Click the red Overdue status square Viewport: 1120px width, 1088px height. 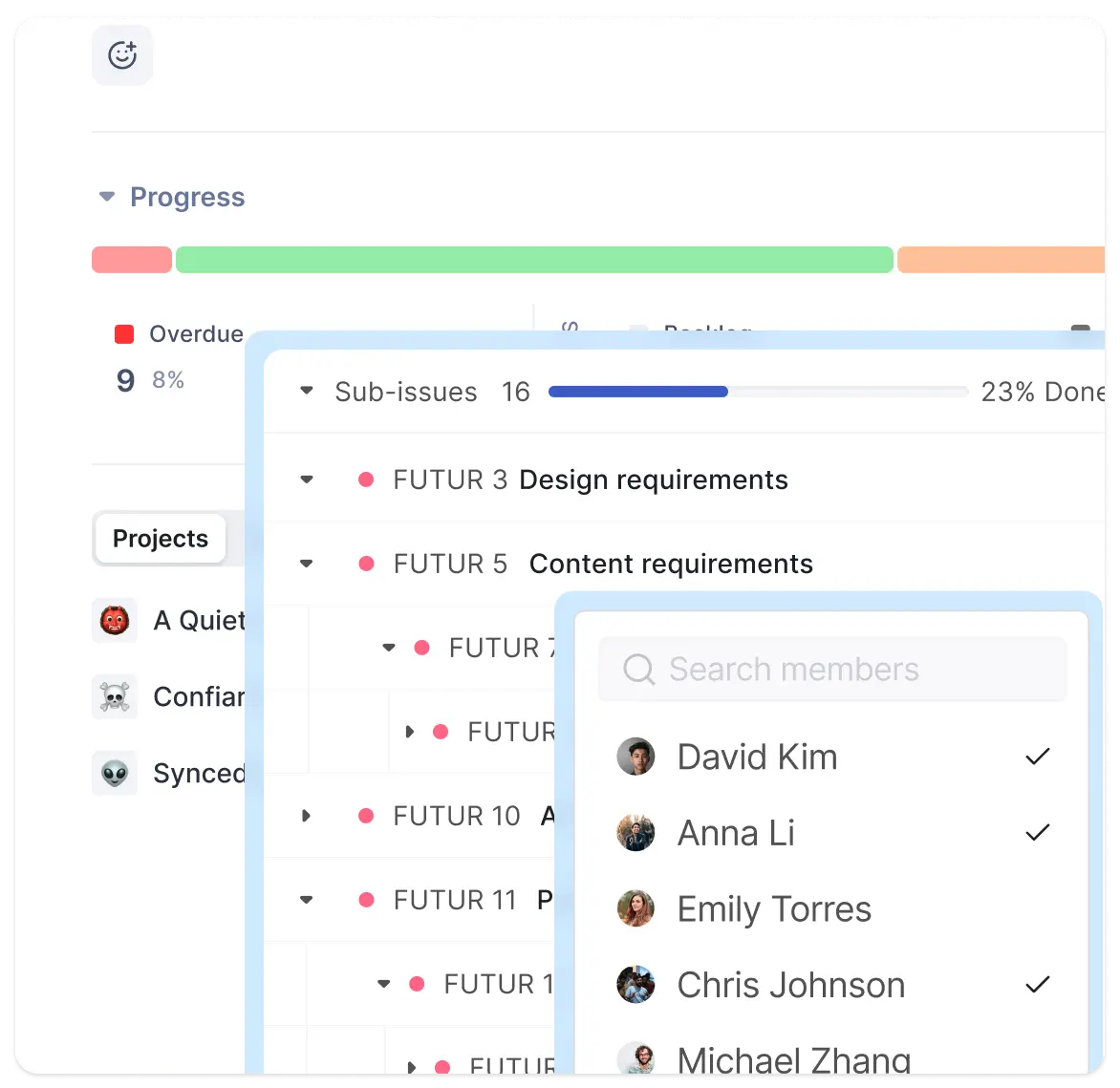coord(124,334)
